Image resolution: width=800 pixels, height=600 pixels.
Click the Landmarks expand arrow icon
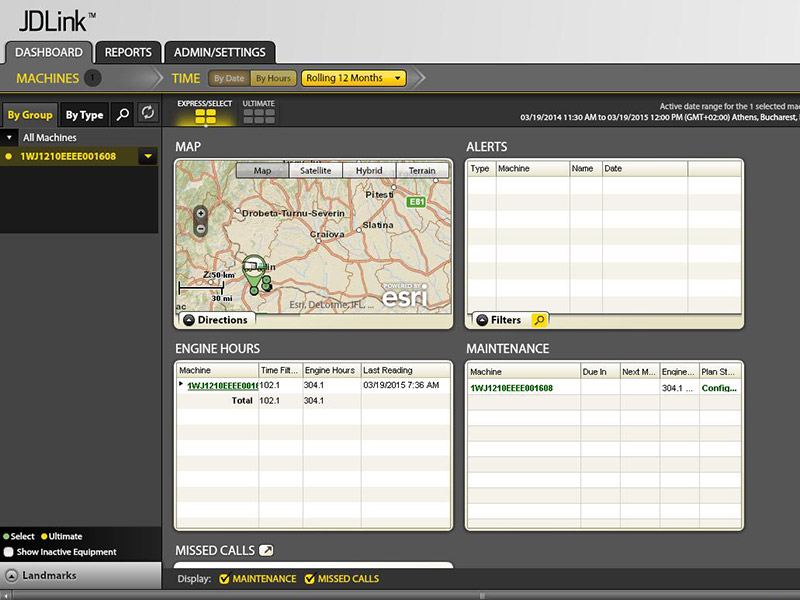11,576
